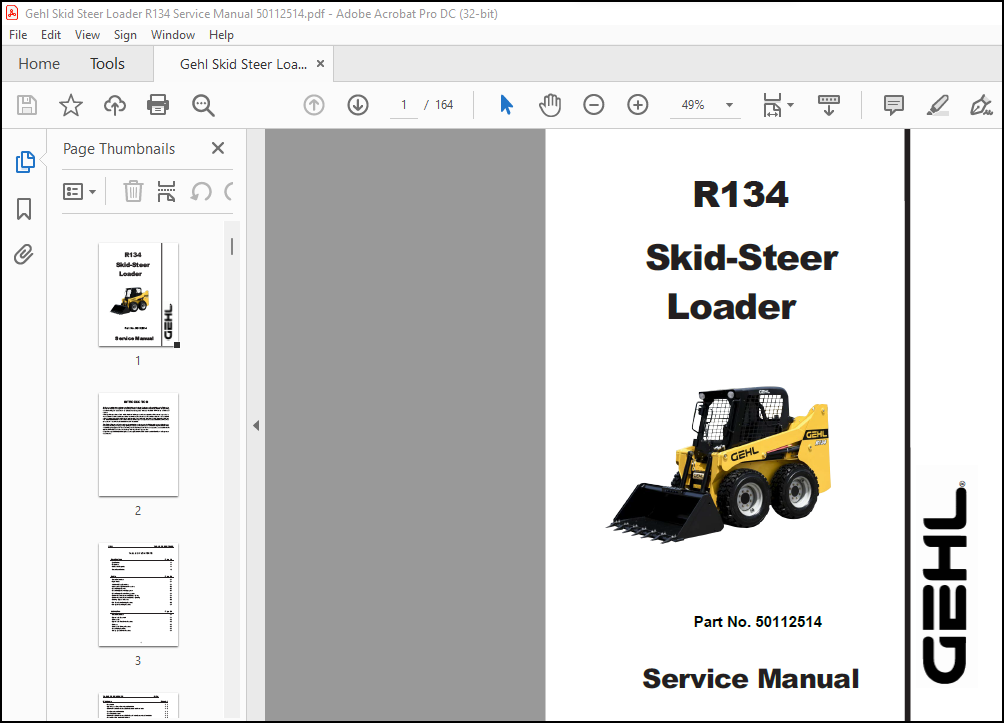The width and height of the screenshot is (1004, 723).
Task: Select the Gehl Skid Steer document tab
Action: [x=243, y=64]
